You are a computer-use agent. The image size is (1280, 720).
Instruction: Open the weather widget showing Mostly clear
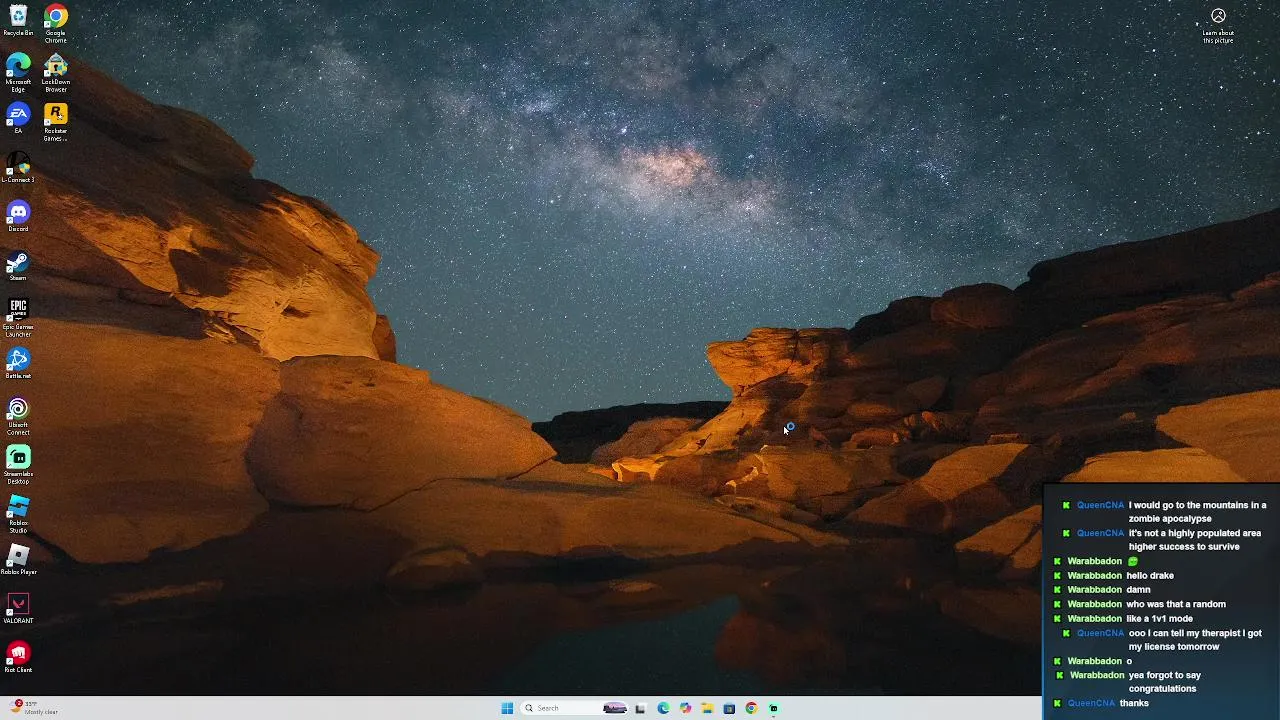pyautogui.click(x=34, y=708)
